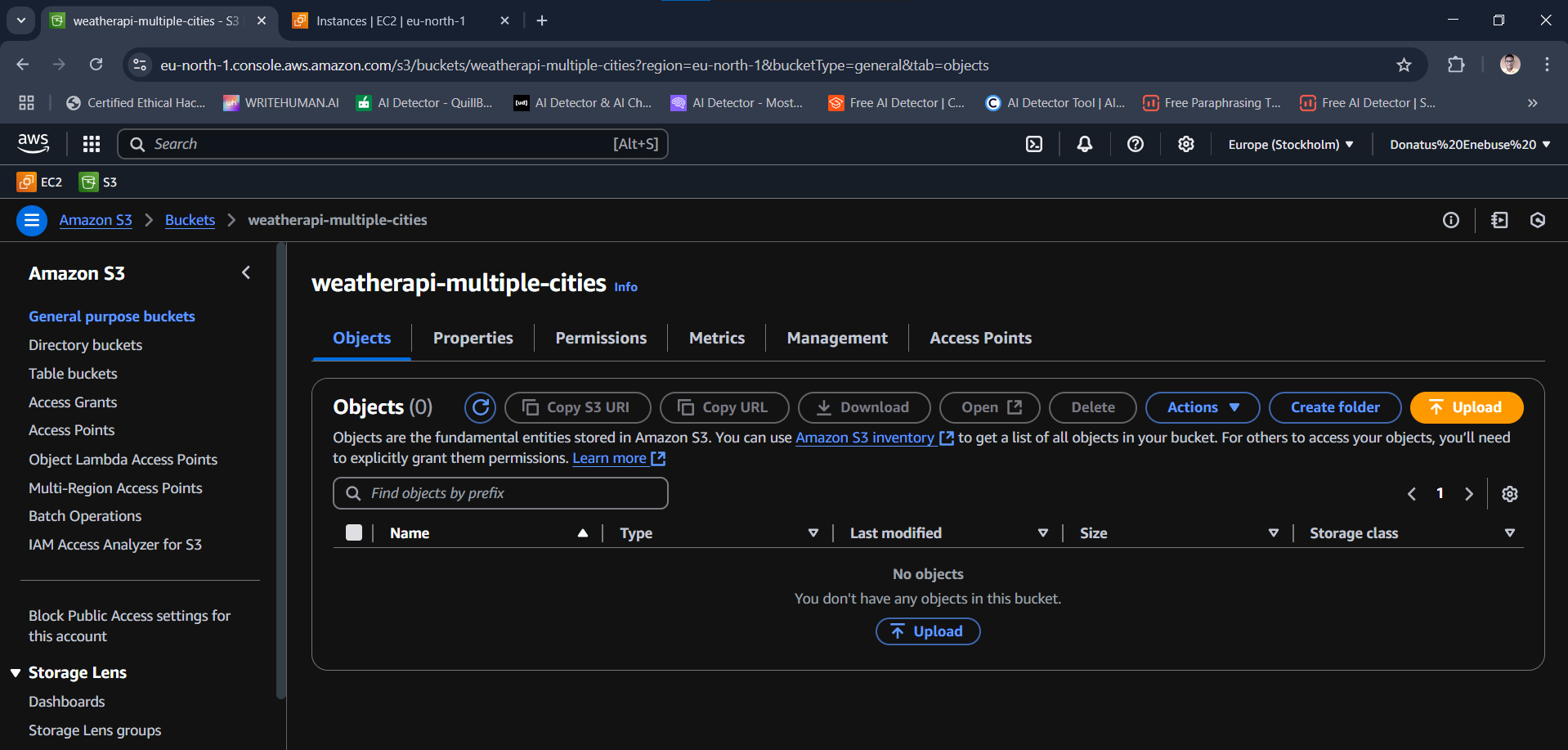This screenshot has width=1568, height=750.
Task: Go to next objects page
Action: (1469, 493)
